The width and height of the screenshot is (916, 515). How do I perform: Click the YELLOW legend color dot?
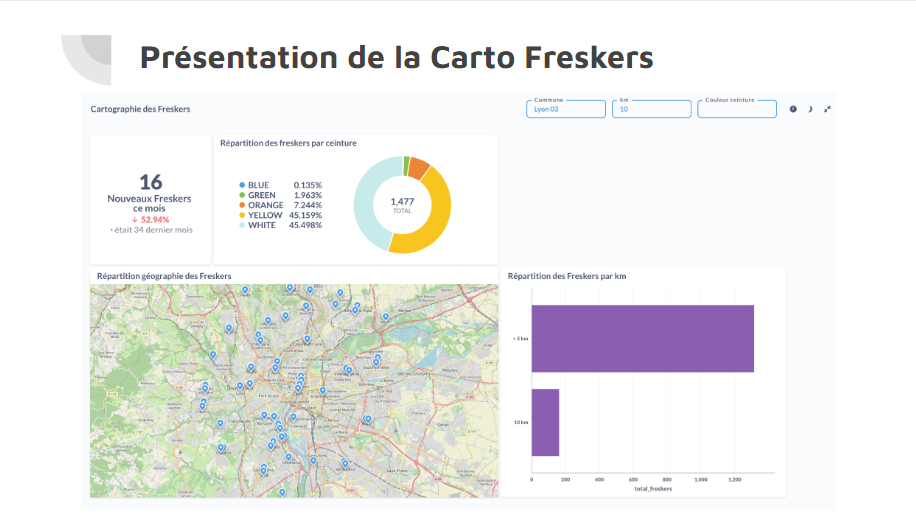[242, 215]
